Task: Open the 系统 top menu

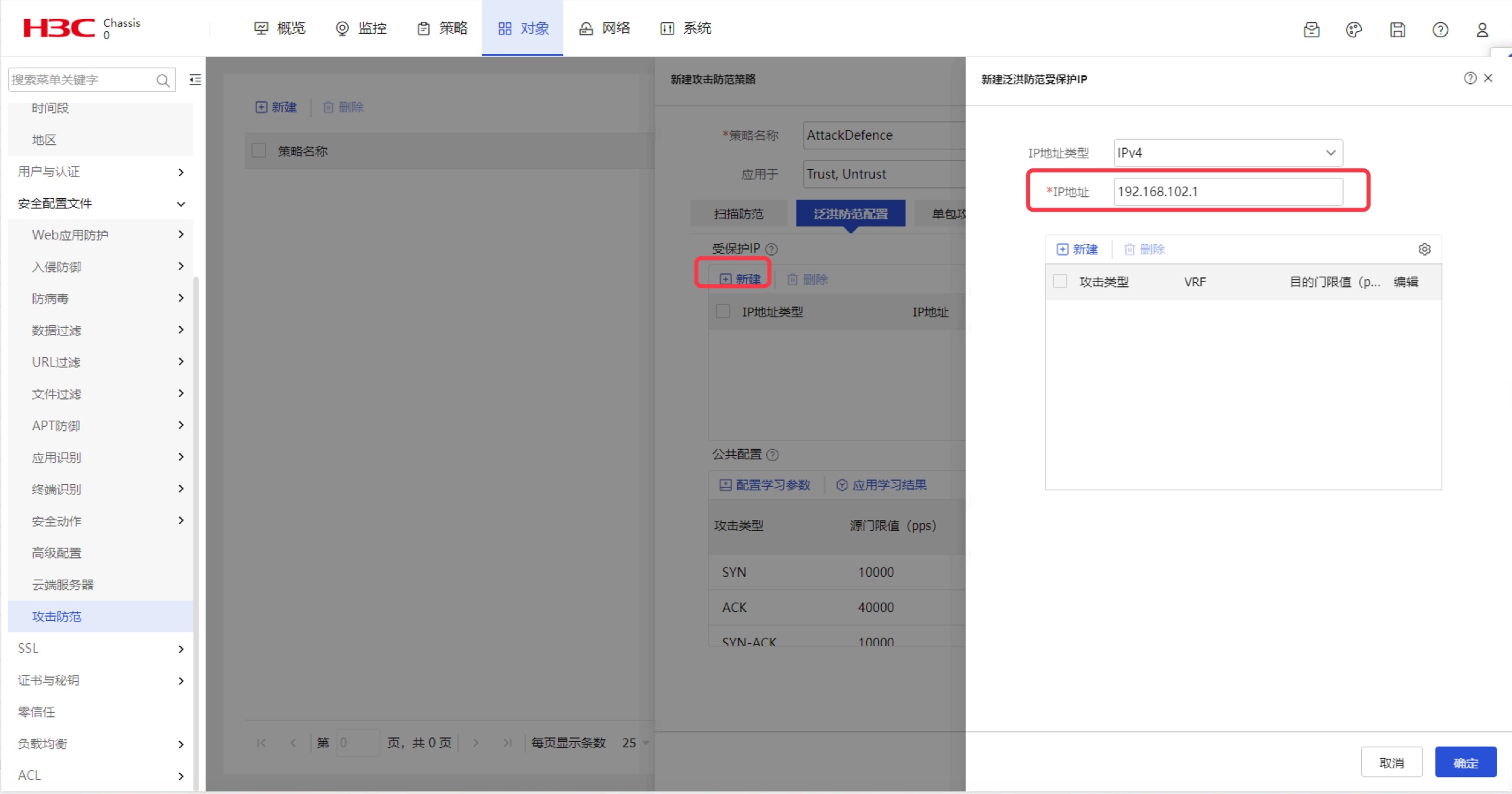Action: [x=686, y=28]
